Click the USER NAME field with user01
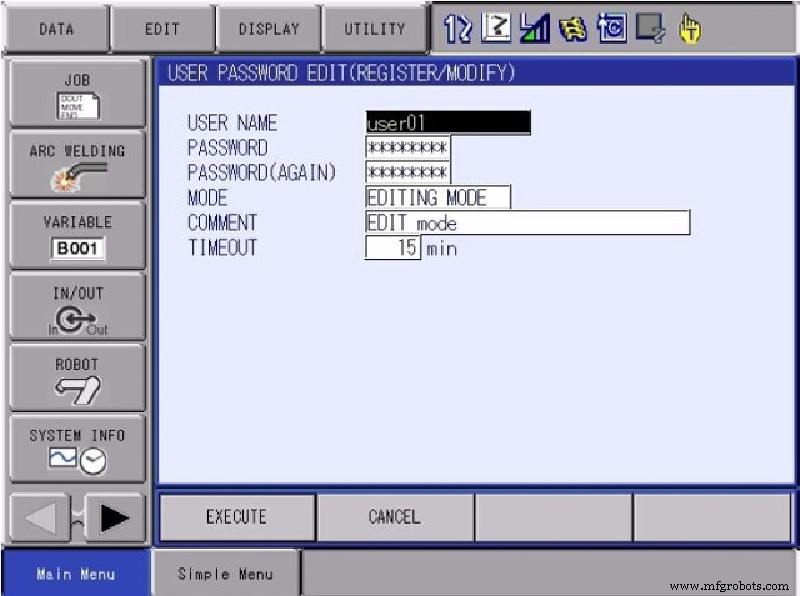The image size is (800, 596). coord(447,123)
